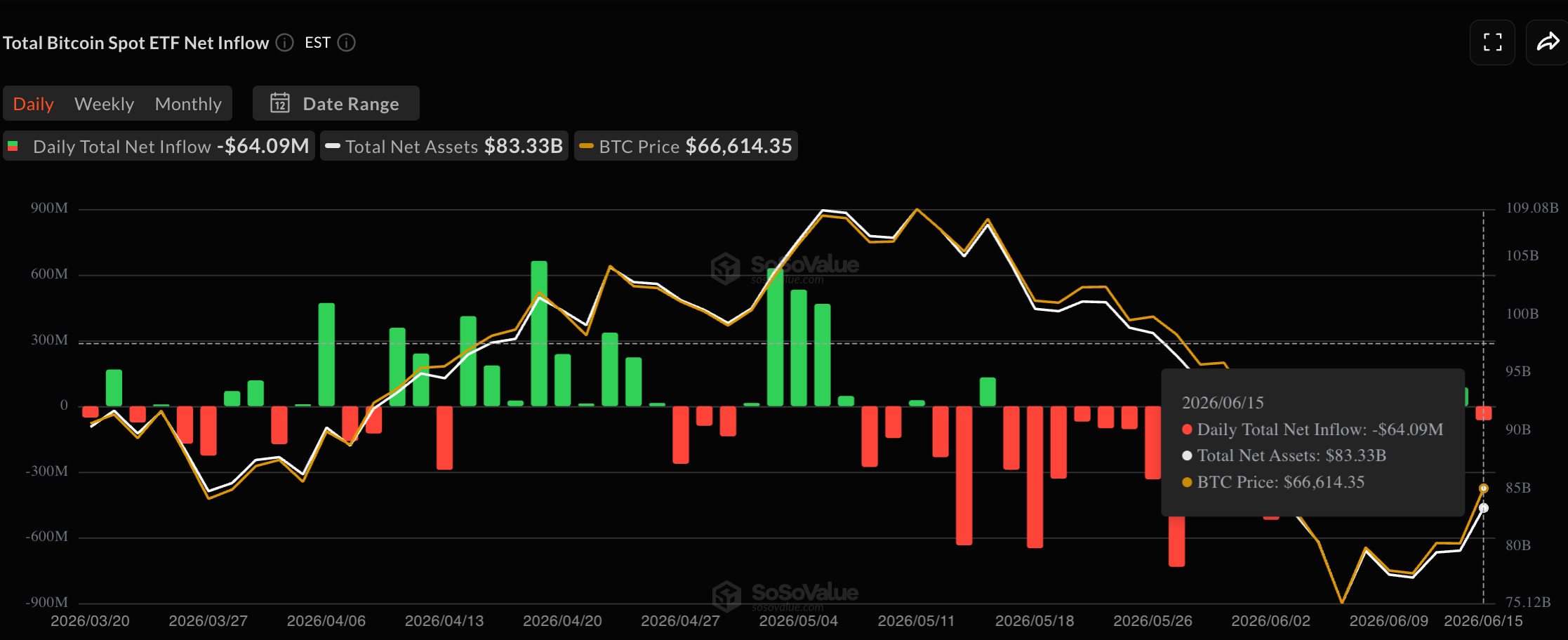Screen dimensions: 1568x640
Task: Toggle Total Net Assets legend series
Action: click(444, 146)
